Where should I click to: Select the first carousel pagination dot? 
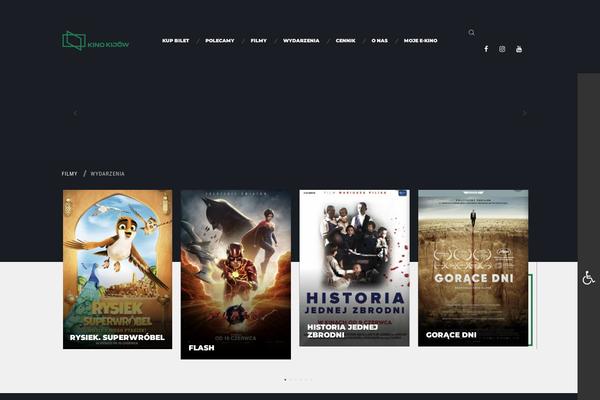[x=285, y=380]
